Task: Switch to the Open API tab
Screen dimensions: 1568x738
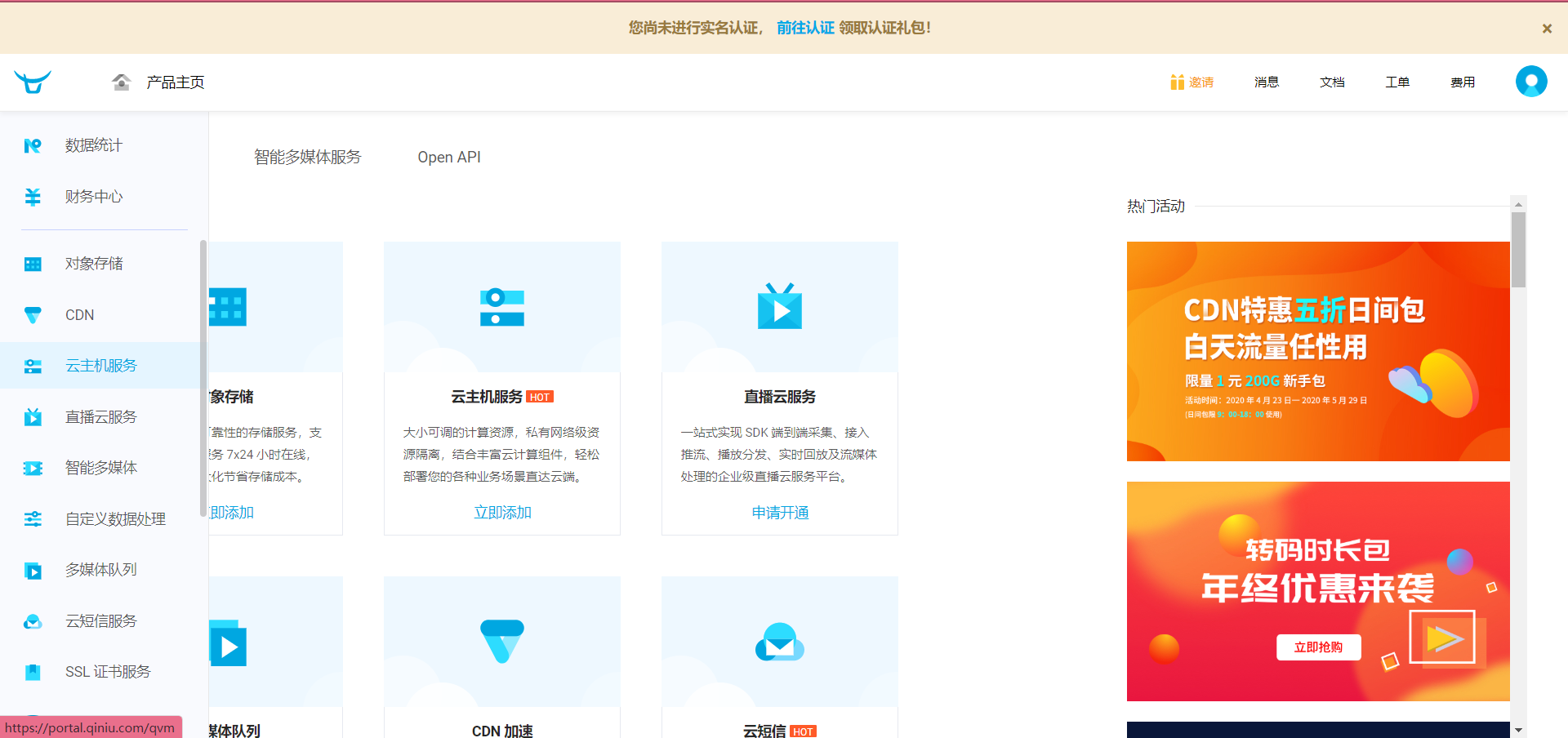Action: click(x=449, y=157)
